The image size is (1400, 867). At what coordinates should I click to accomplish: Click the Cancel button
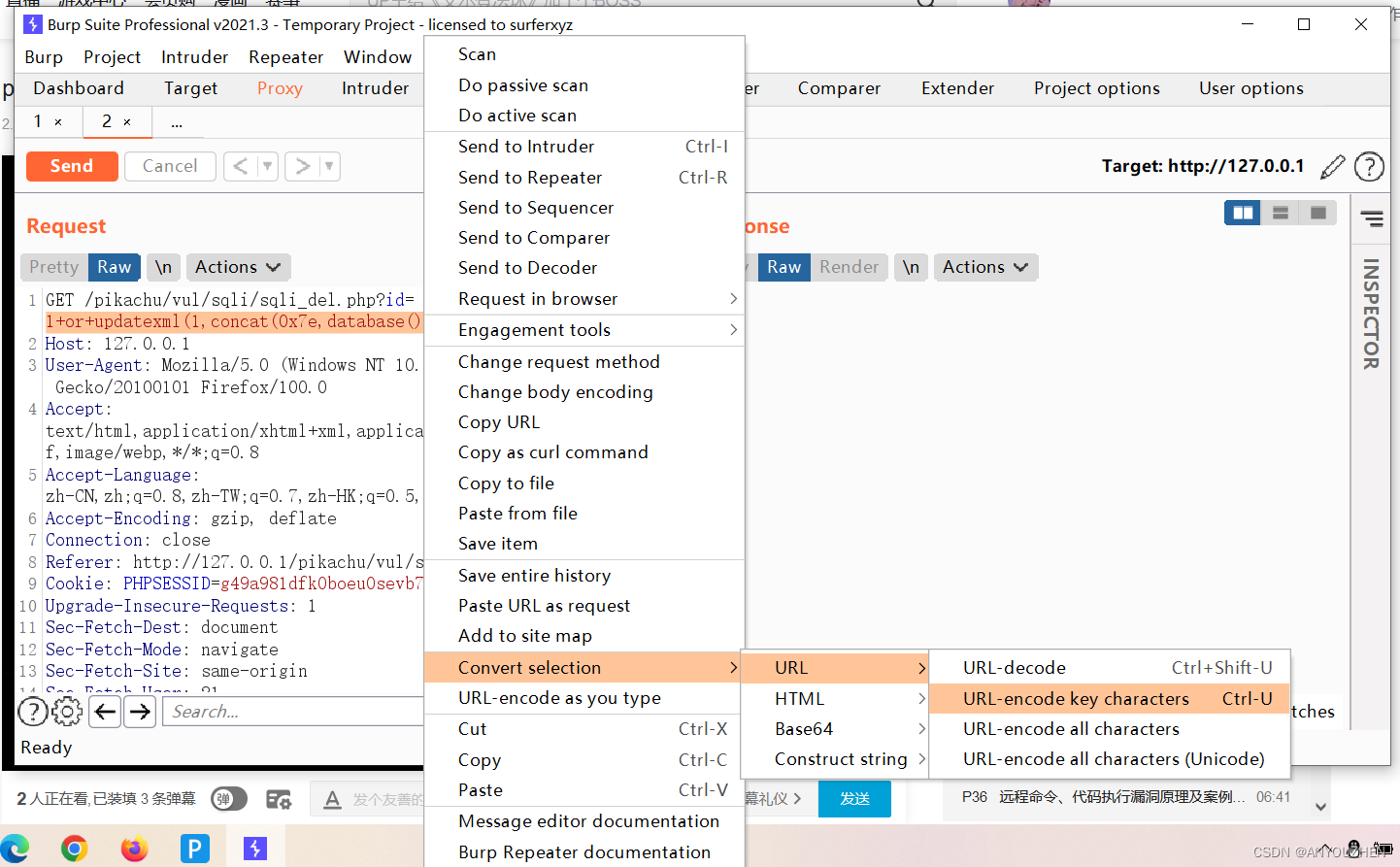pos(170,166)
